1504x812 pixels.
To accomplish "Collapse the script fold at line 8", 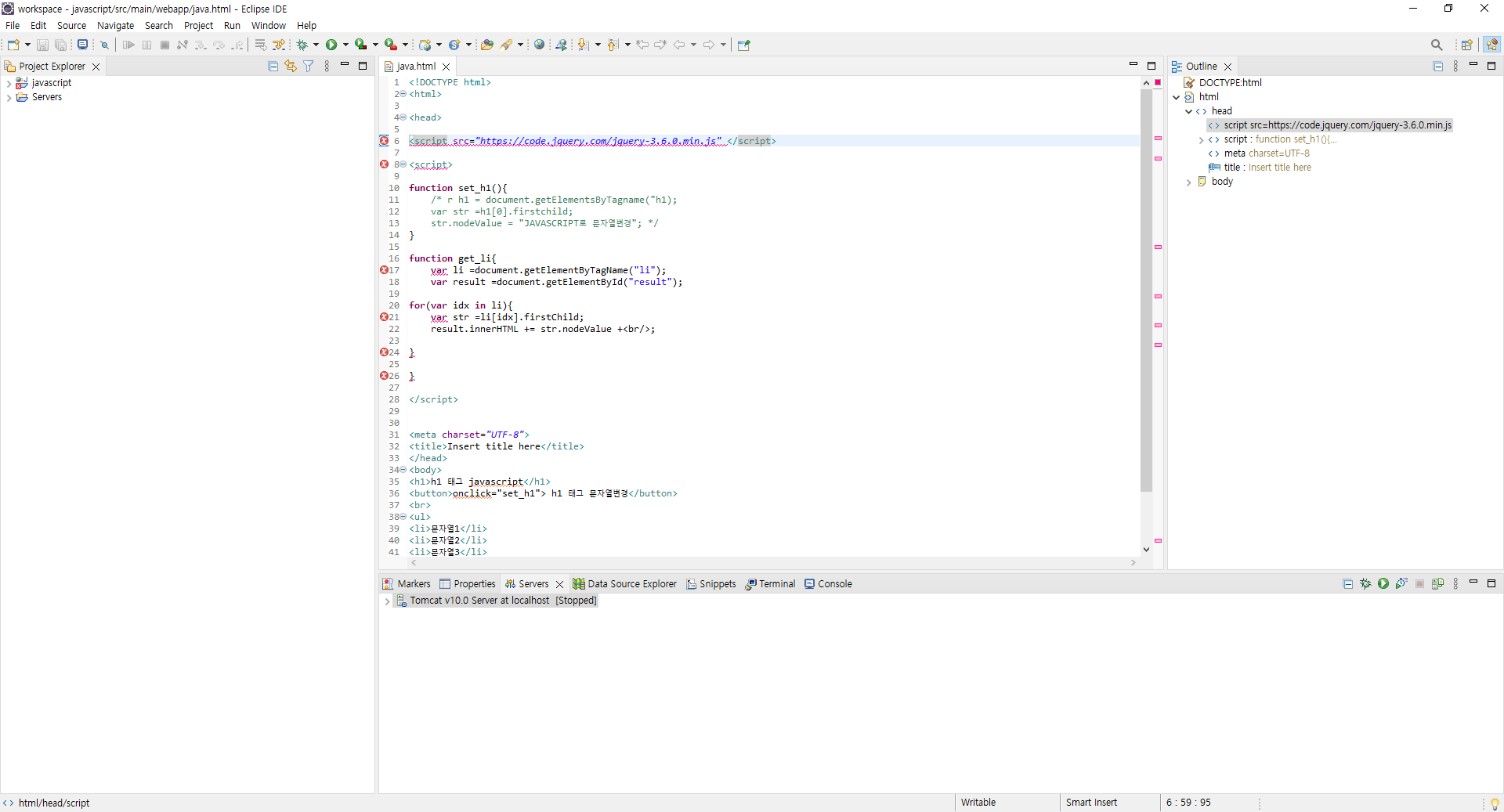I will pyautogui.click(x=403, y=164).
